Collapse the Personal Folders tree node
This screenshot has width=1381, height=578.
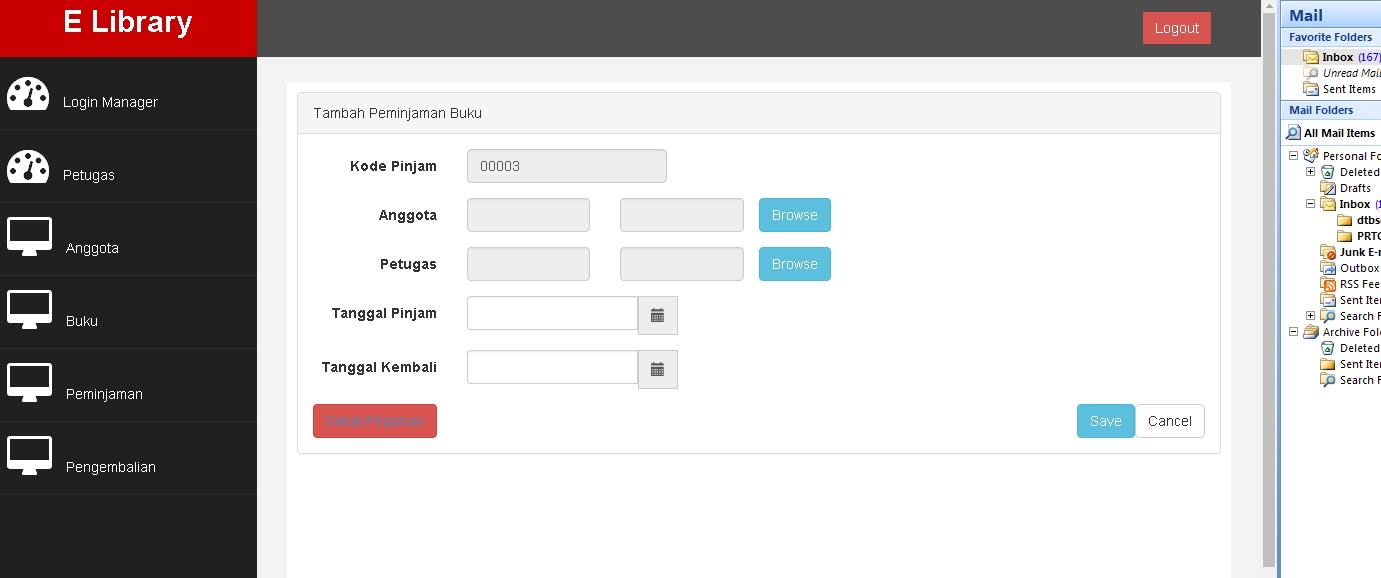(x=1294, y=156)
